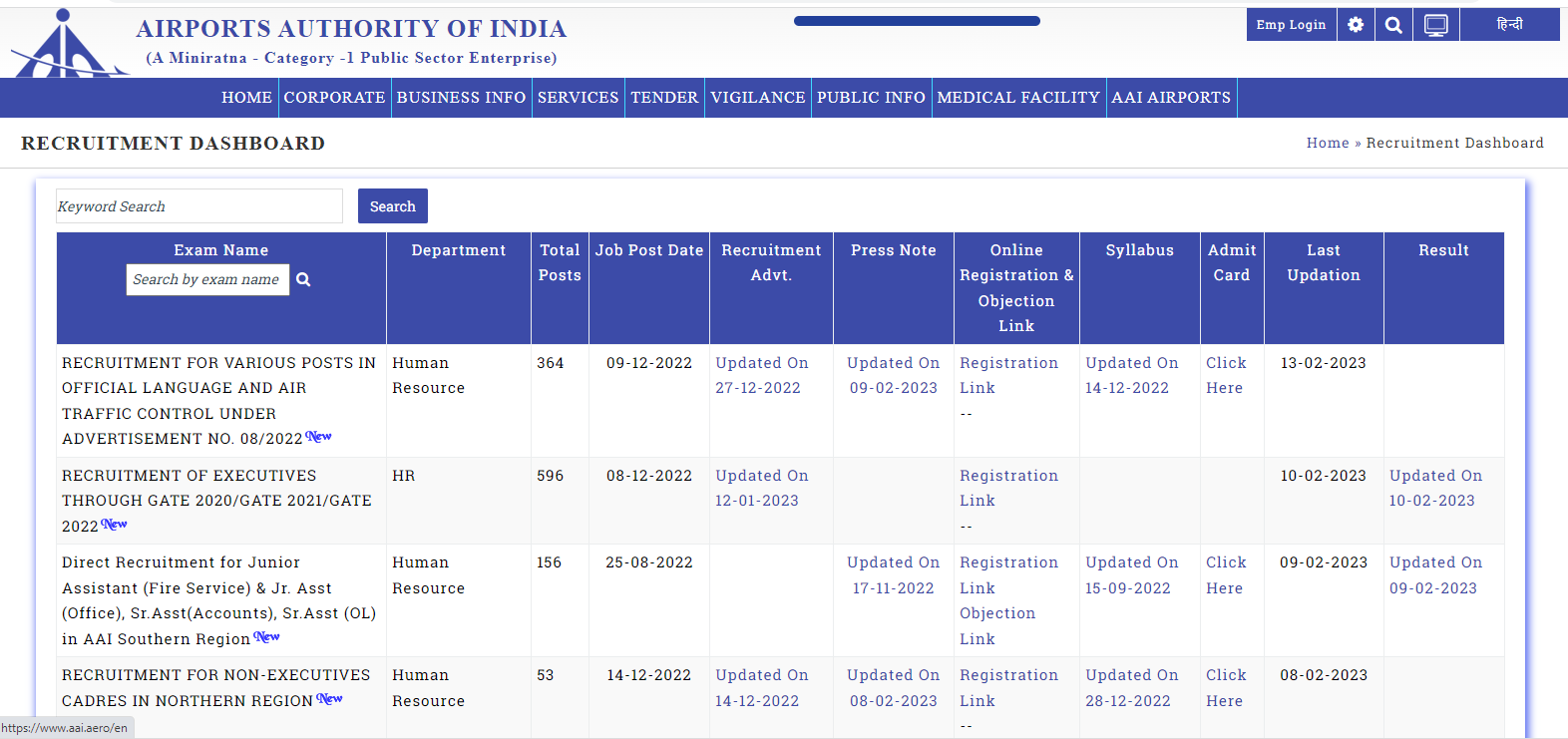Click the monitor screen icon in header
Viewport: 1568px width, 739px height.
(x=1435, y=25)
